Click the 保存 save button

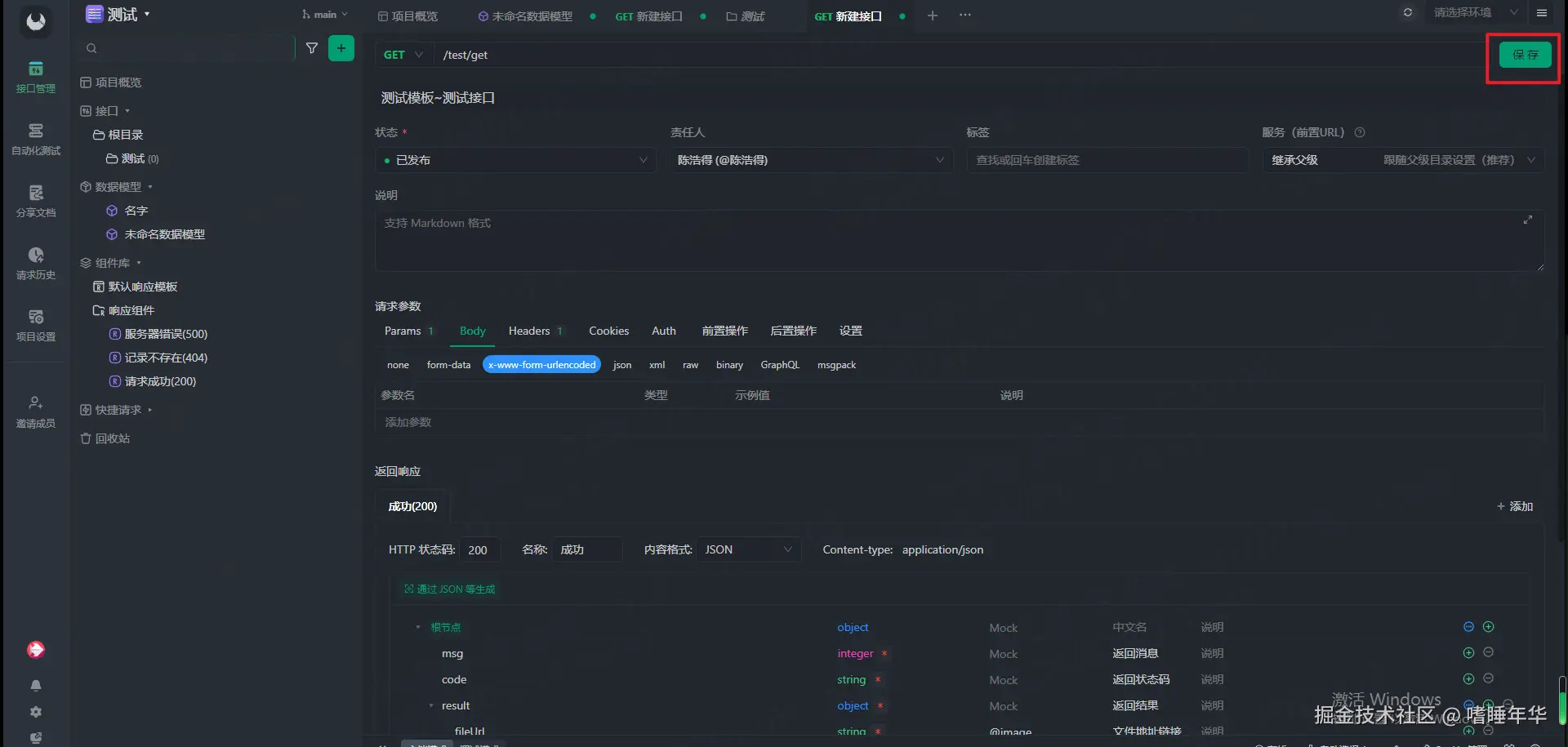(1525, 55)
